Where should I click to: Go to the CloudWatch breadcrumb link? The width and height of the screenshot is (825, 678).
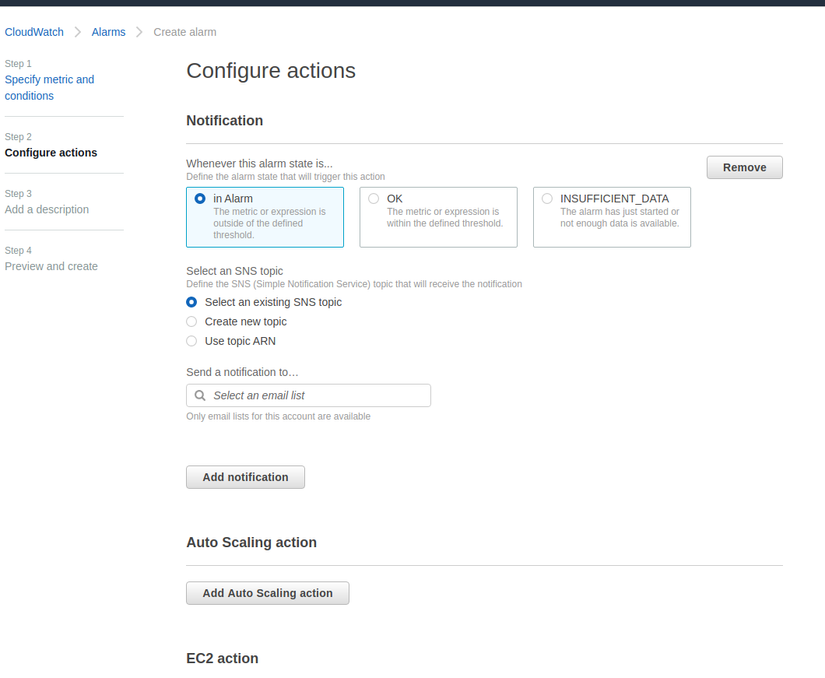(x=34, y=32)
